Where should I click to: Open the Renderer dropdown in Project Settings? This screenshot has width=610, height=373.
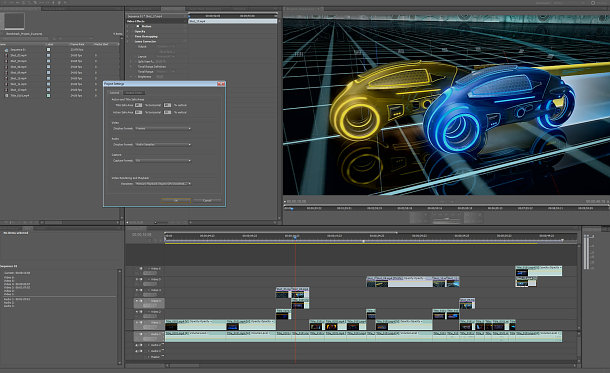[x=163, y=183]
